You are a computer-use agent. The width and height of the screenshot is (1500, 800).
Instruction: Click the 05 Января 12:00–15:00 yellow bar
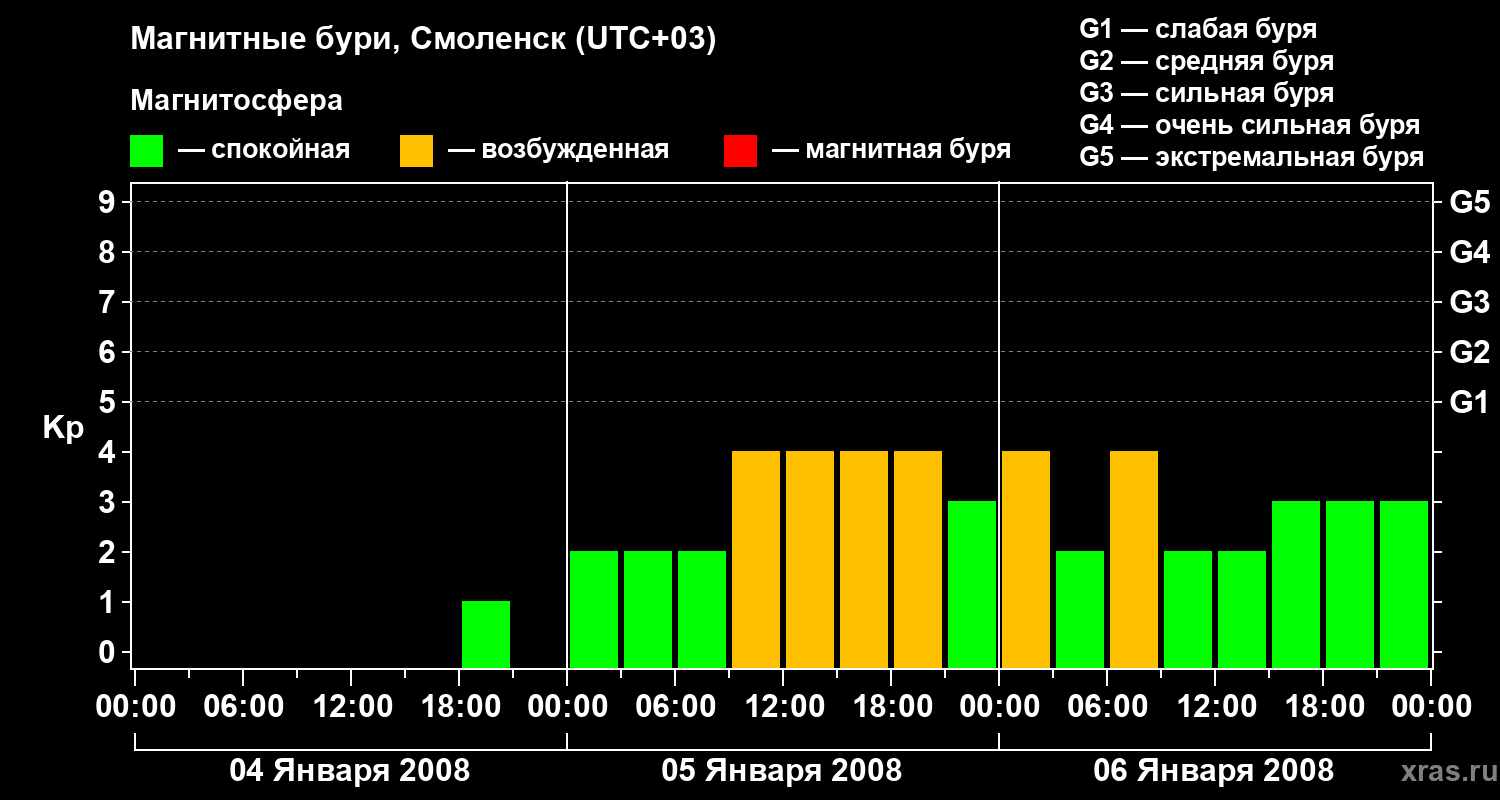click(x=810, y=559)
